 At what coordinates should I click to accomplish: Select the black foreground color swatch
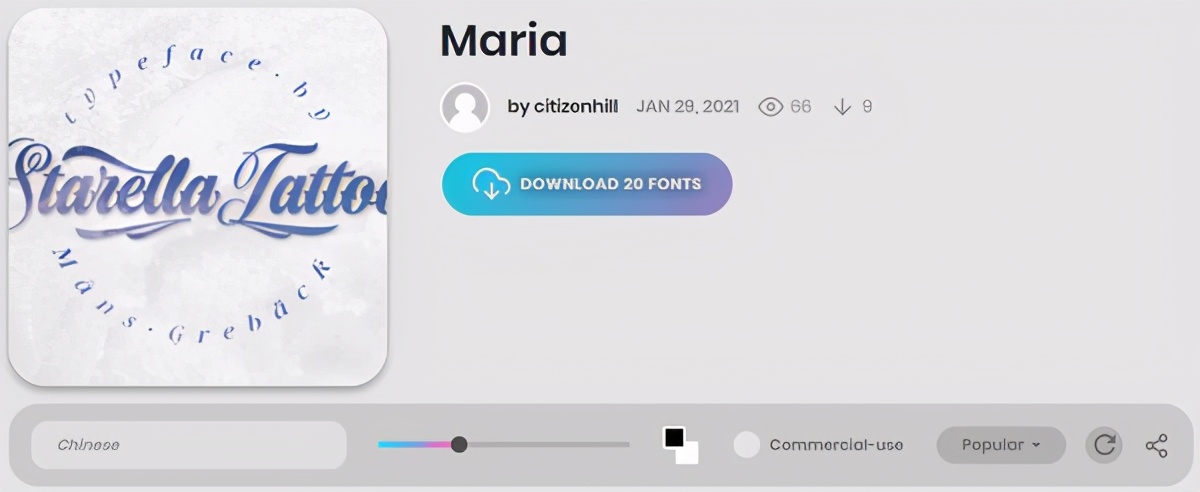[674, 438]
